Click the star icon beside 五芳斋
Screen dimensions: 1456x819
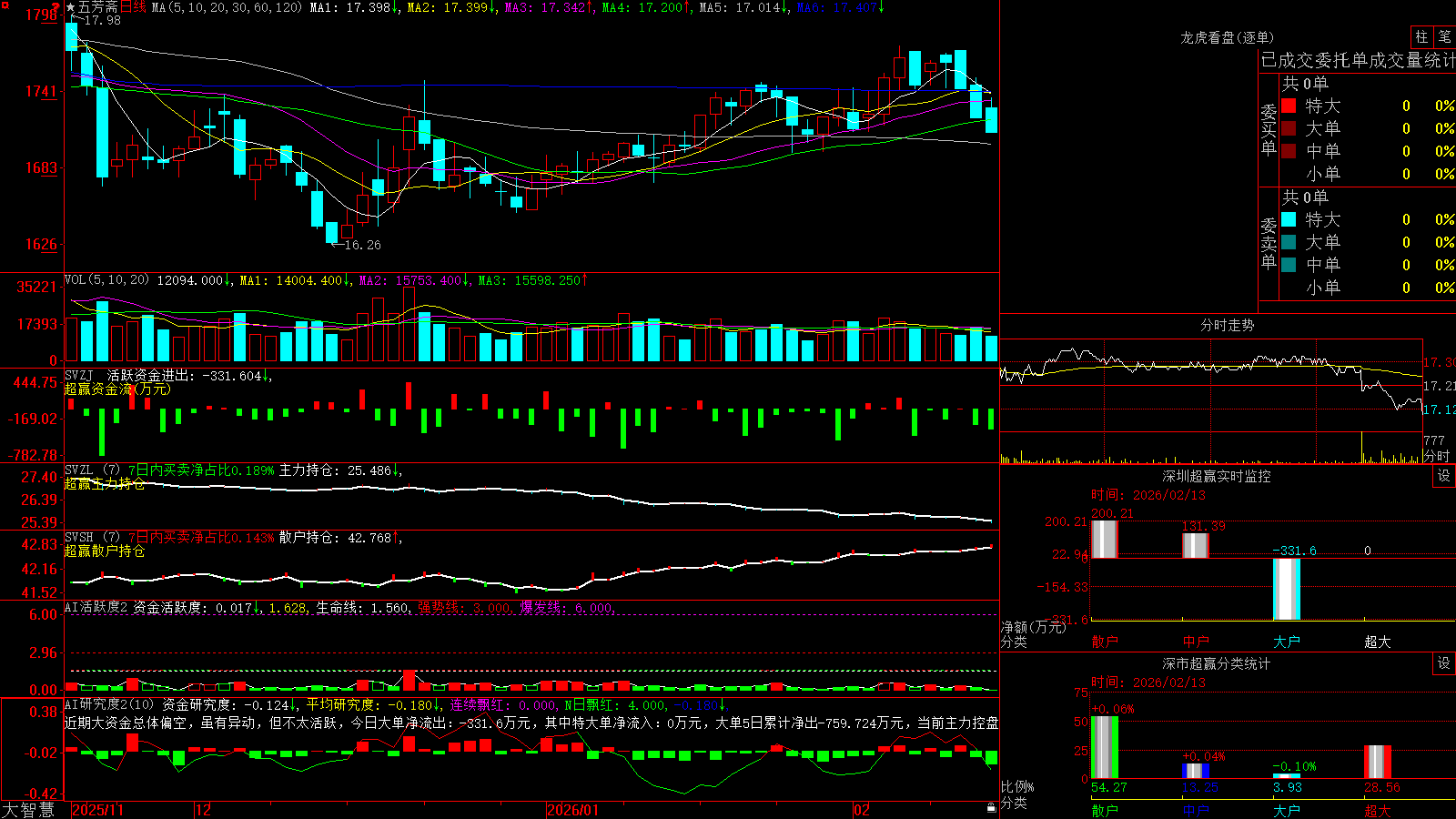(70, 7)
